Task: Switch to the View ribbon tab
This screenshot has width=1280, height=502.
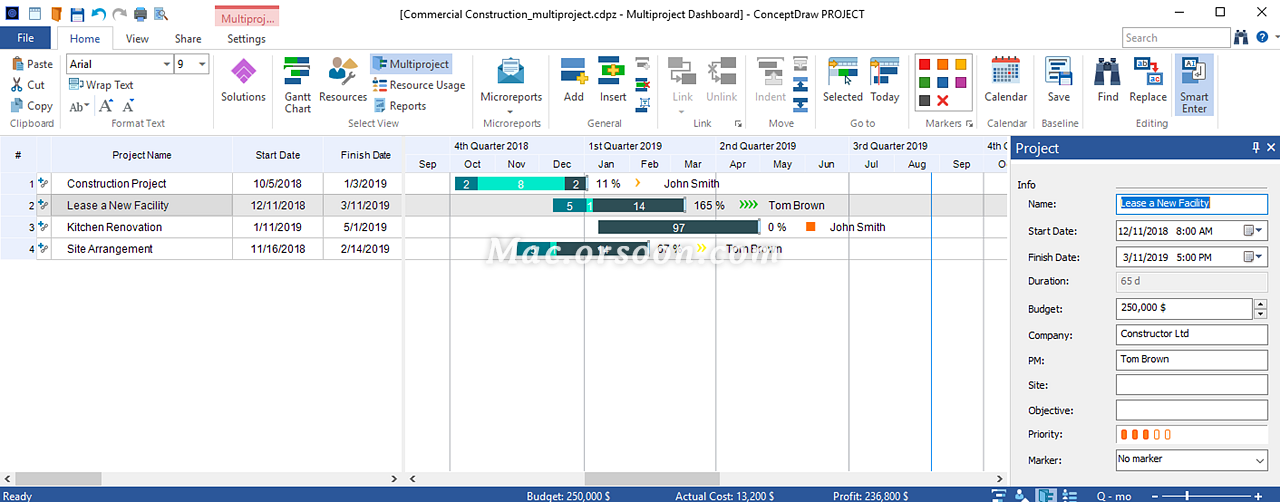Action: [137, 39]
